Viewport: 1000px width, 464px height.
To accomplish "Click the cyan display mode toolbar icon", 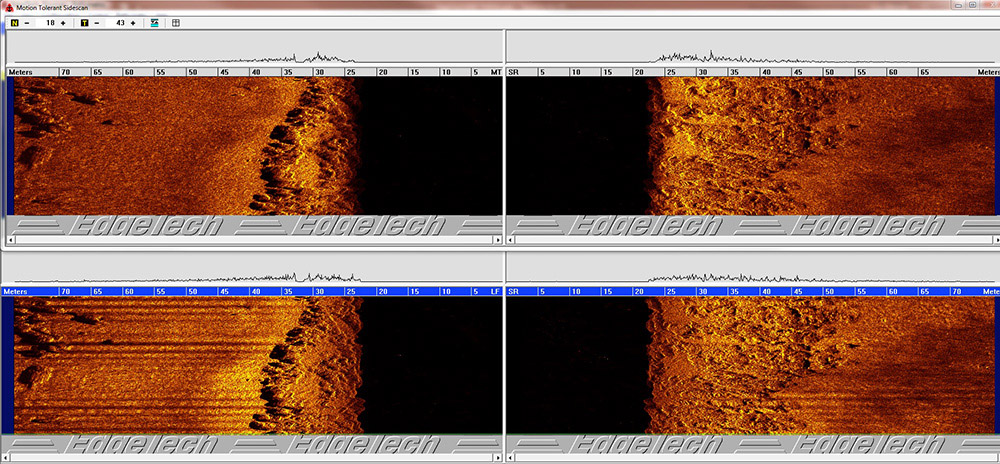I will [154, 23].
